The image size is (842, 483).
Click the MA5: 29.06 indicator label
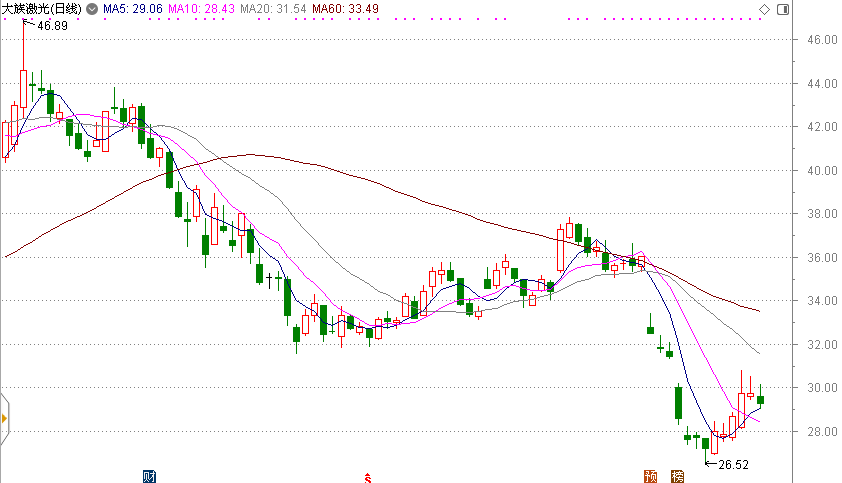pos(133,9)
